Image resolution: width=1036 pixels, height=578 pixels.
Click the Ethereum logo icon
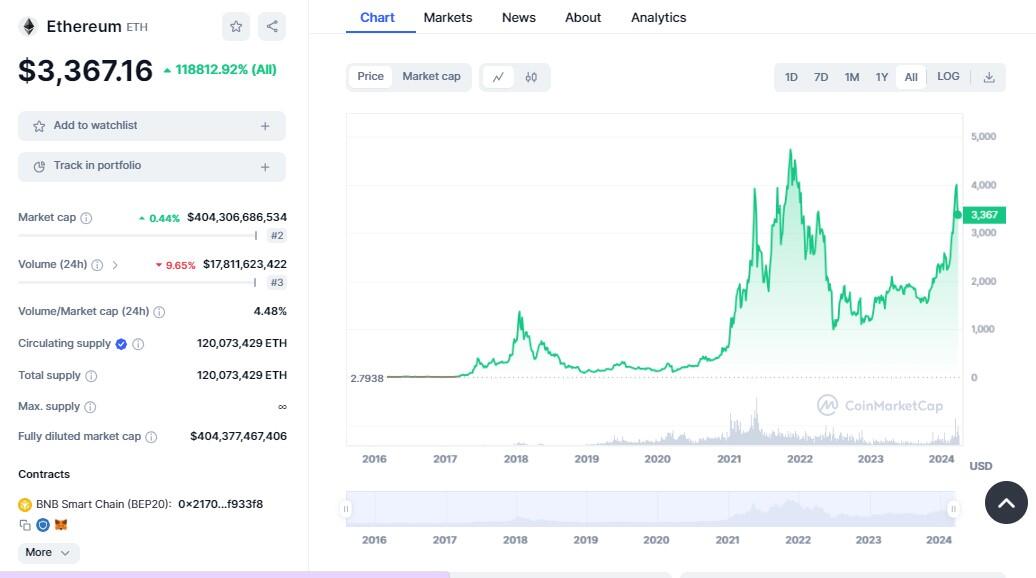click(x=28, y=26)
